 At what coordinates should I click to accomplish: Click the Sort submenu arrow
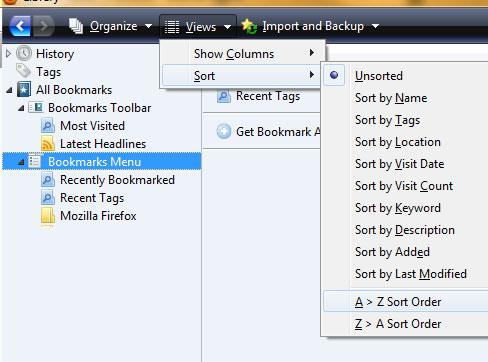[x=312, y=75]
